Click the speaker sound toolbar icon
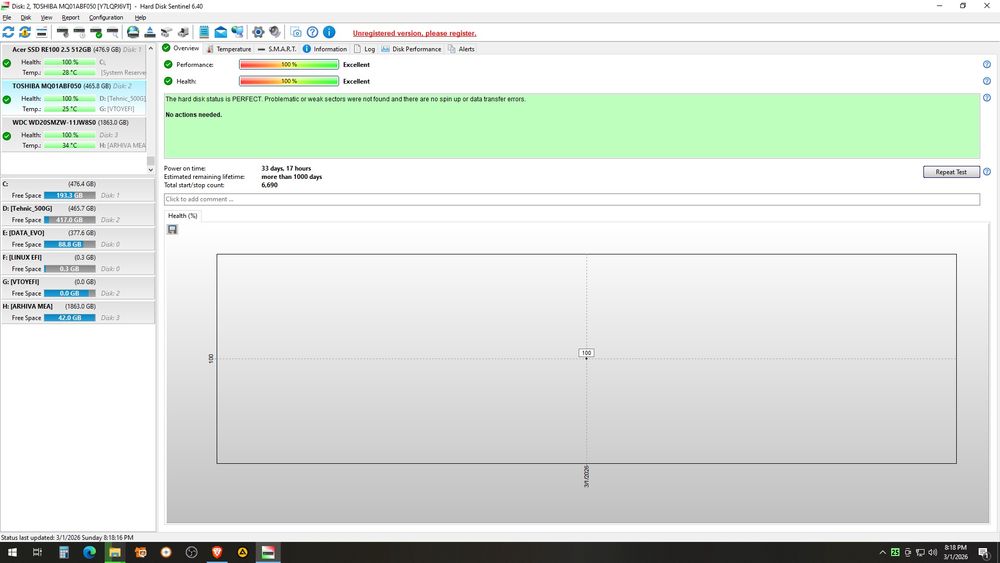Viewport: 1000px width, 563px height. [275, 32]
